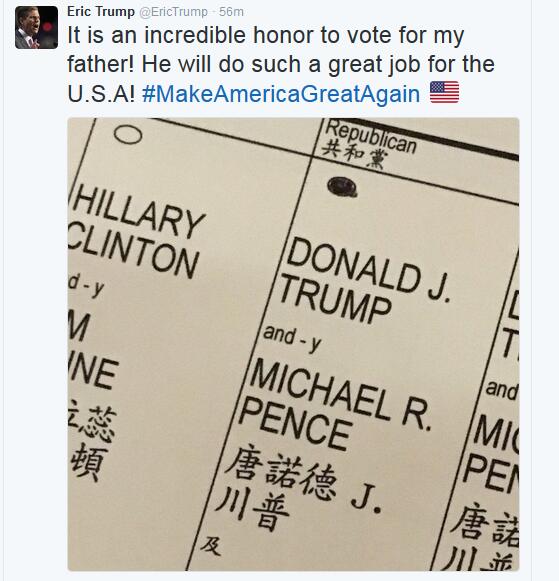The height and width of the screenshot is (581, 559).
Task: Select the empty oval above Hillary Clinton
Action: tap(128, 134)
